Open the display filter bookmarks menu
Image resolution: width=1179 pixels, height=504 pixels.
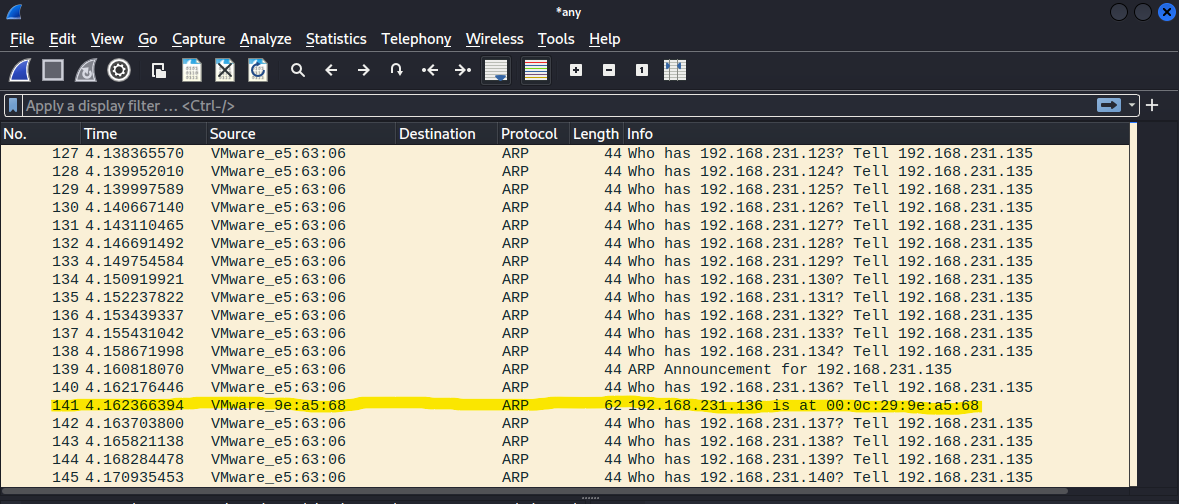[13, 105]
